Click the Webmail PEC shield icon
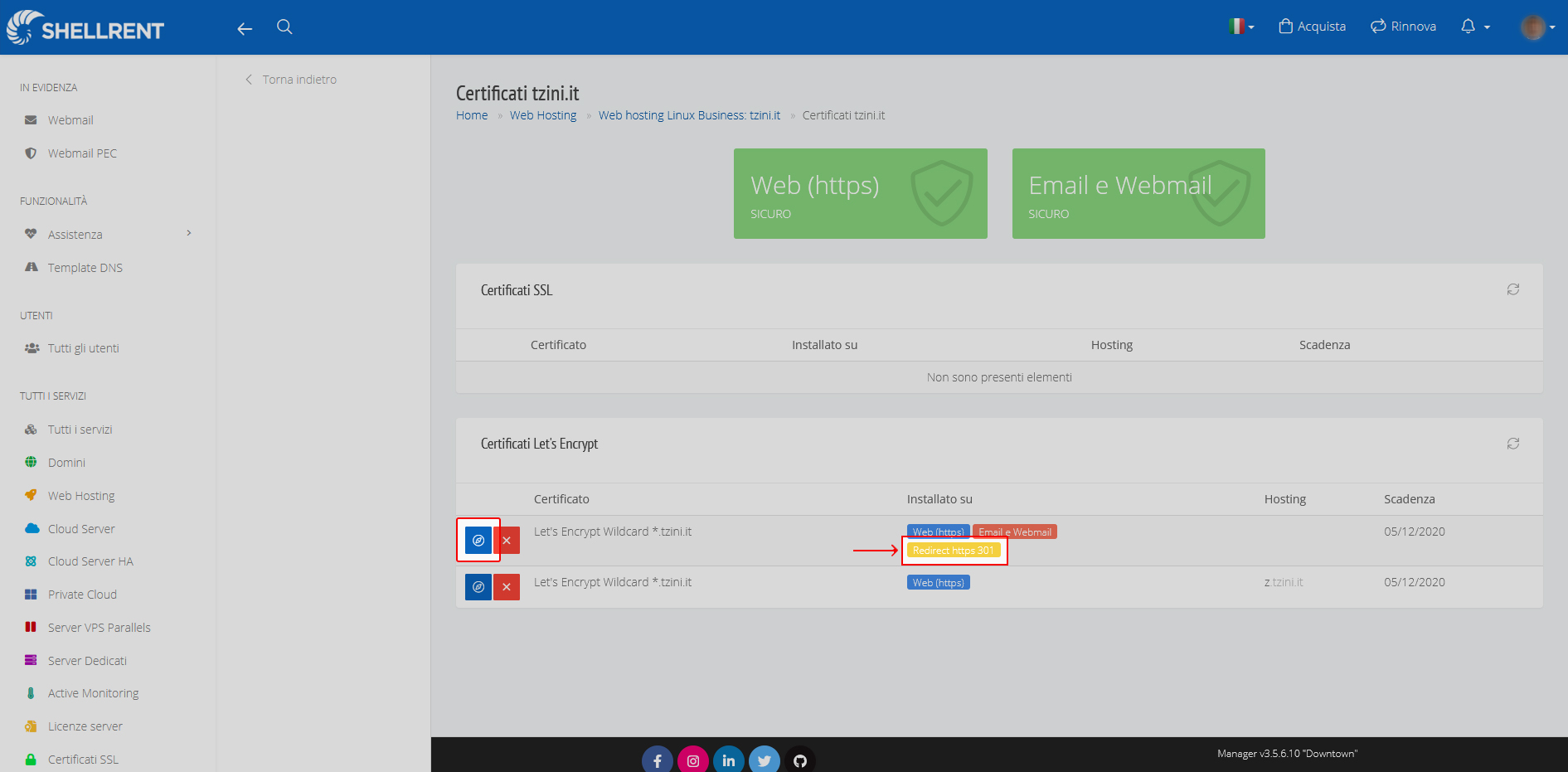 [x=31, y=153]
